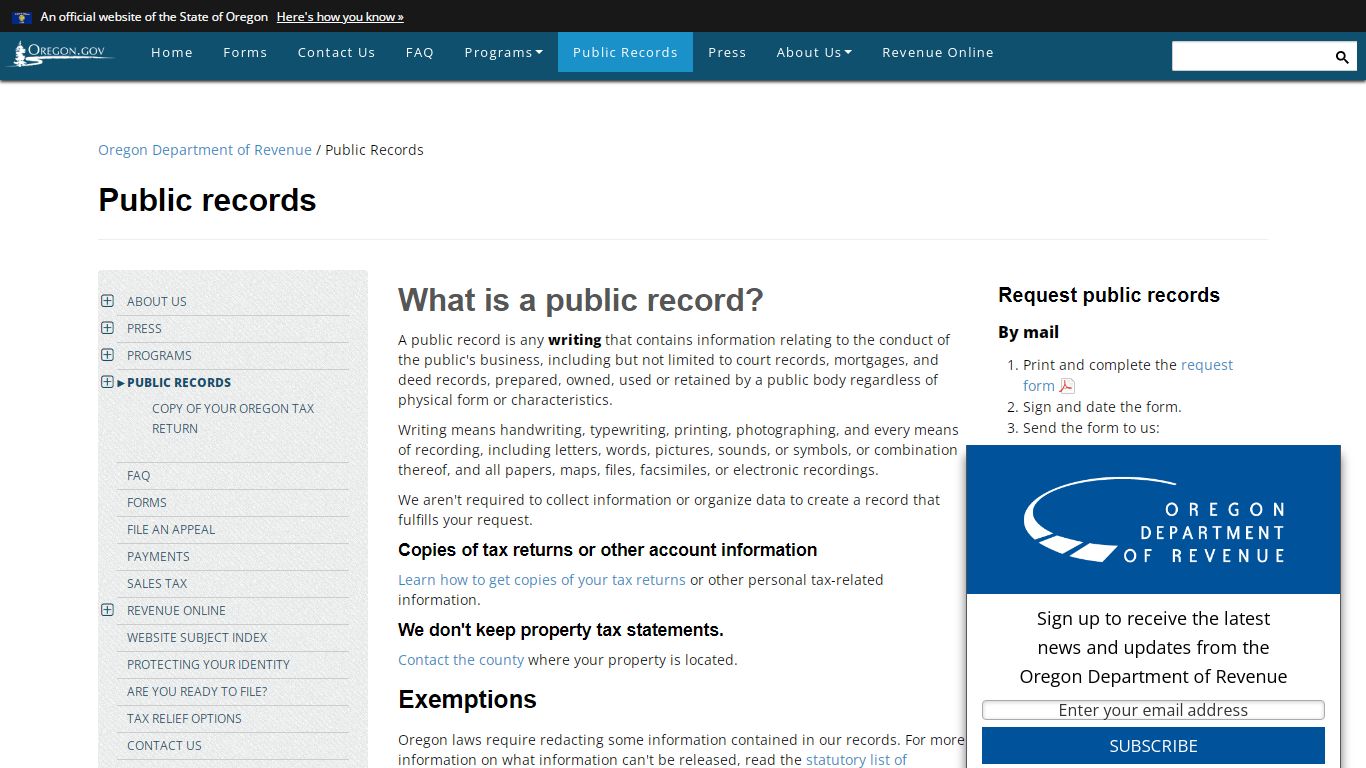This screenshot has height=768, width=1366.
Task: Open Revenue Online in the top navigation
Action: pos(938,52)
